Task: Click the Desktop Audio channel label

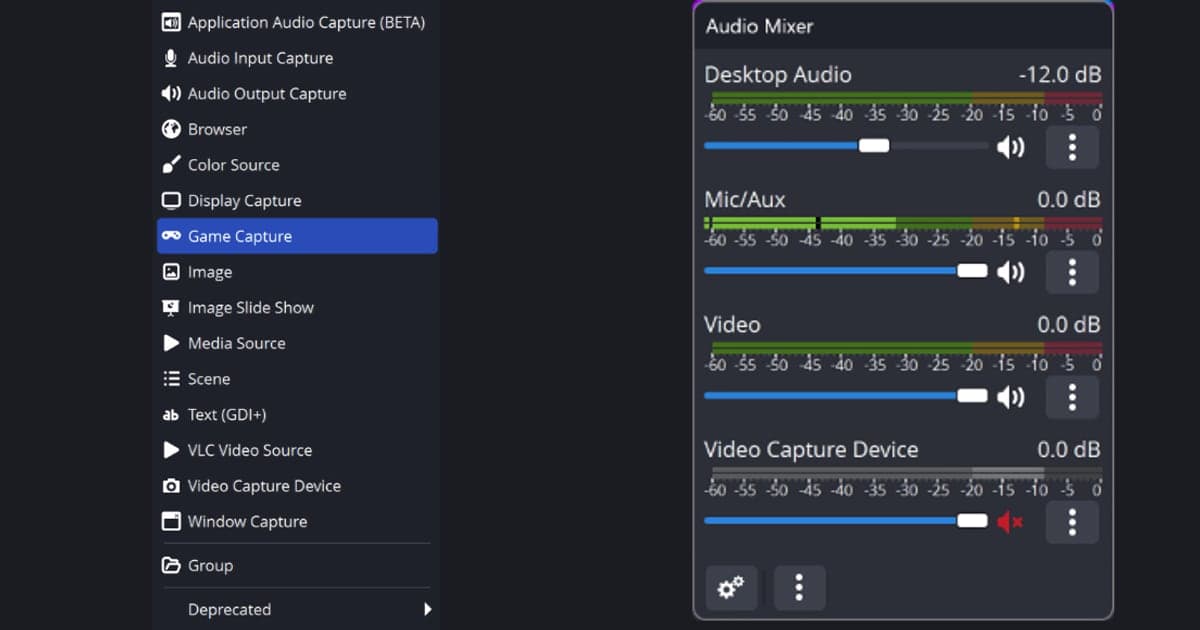Action: tap(778, 75)
